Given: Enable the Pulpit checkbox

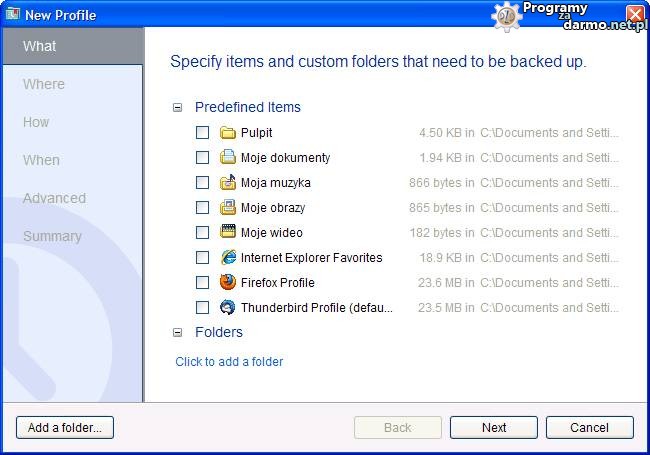Looking at the screenshot, I should (x=203, y=133).
